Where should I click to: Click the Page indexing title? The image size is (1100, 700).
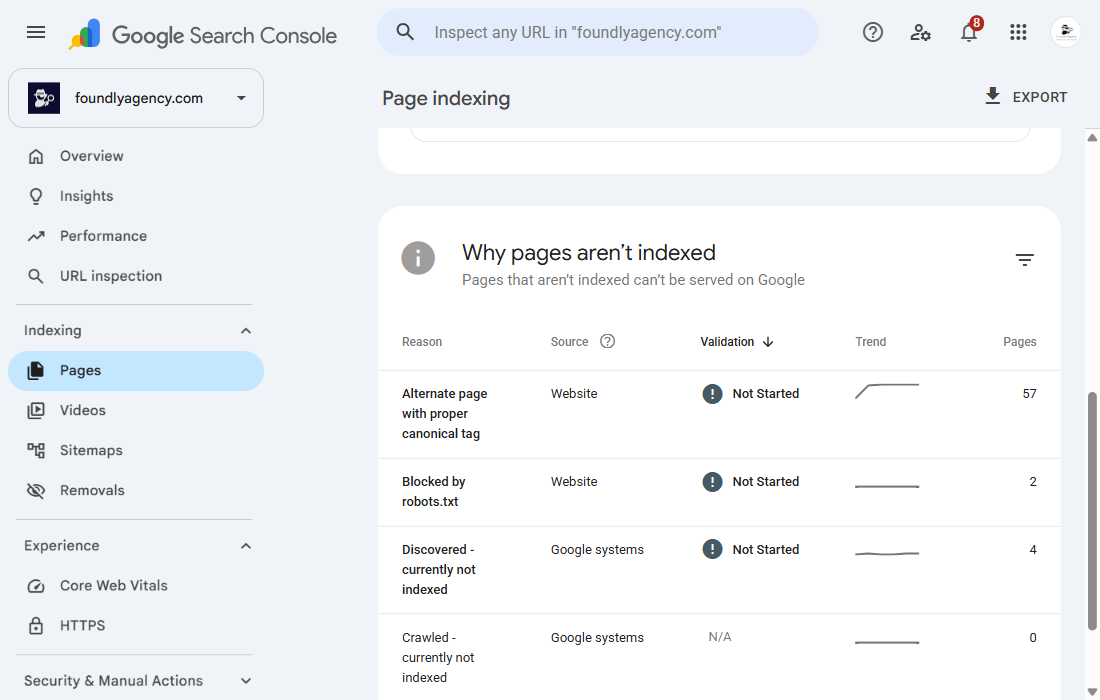446,98
